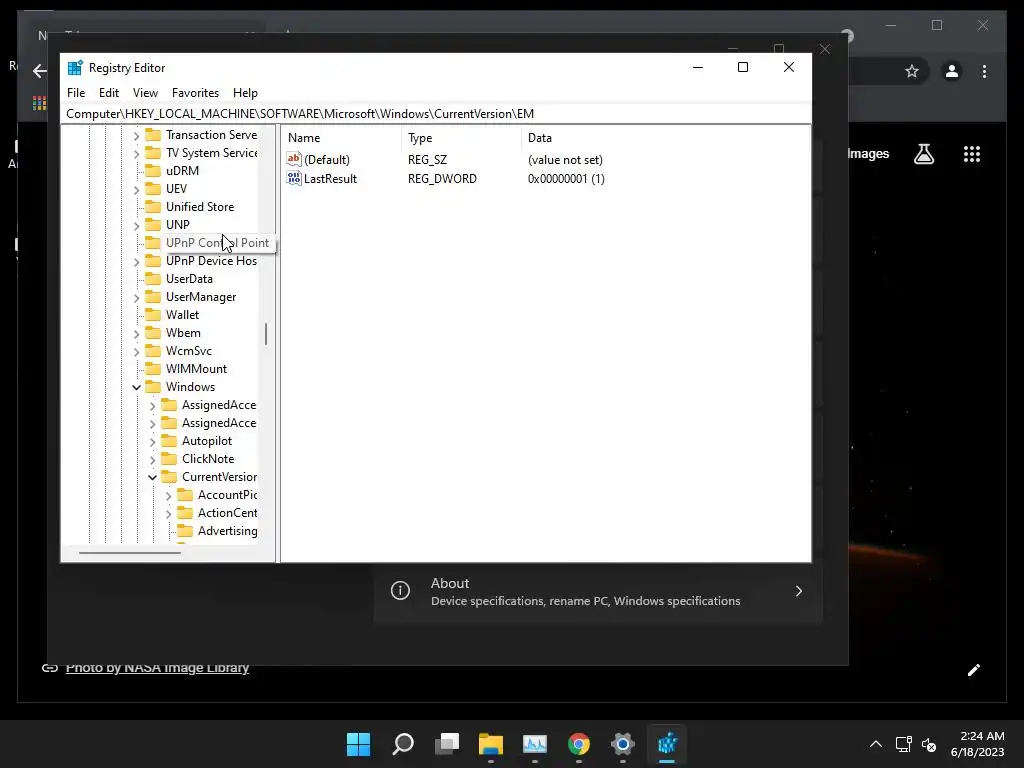Expand the UserManager key arrow
Screen dimensions: 1024x768
136,298
